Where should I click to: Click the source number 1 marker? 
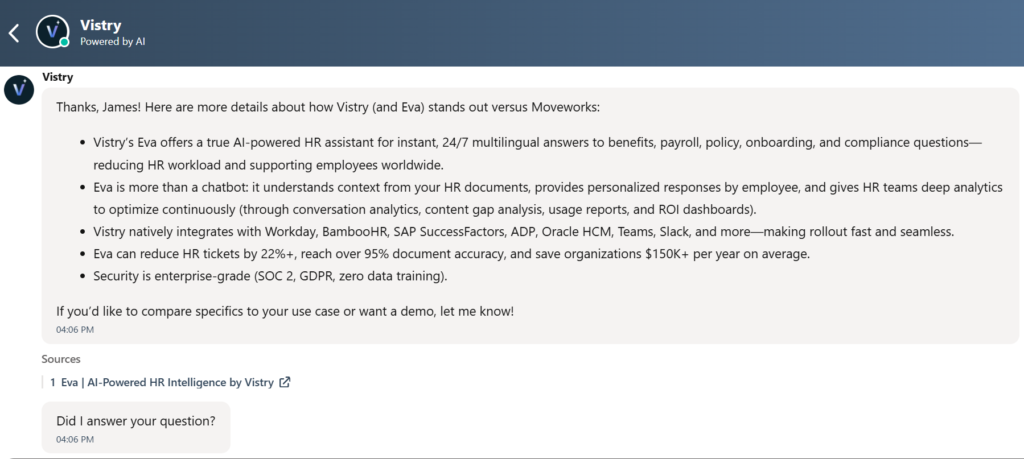[53, 382]
